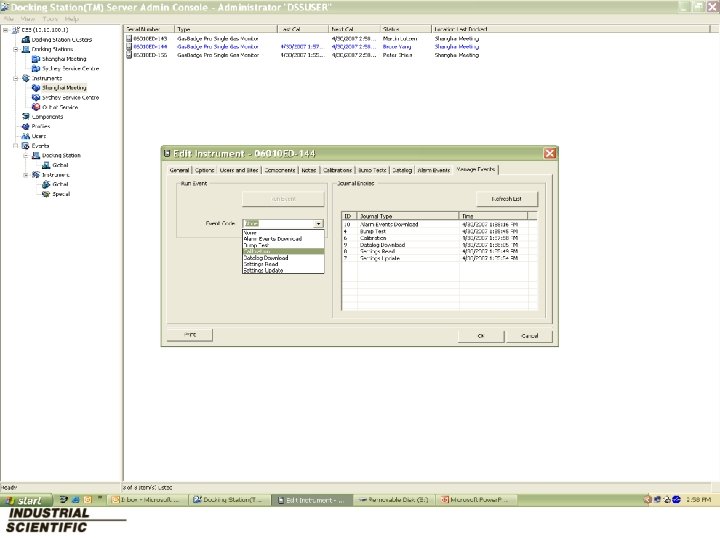The image size is (720, 540).
Task: Switch to the Calibrations tab
Action: point(338,170)
